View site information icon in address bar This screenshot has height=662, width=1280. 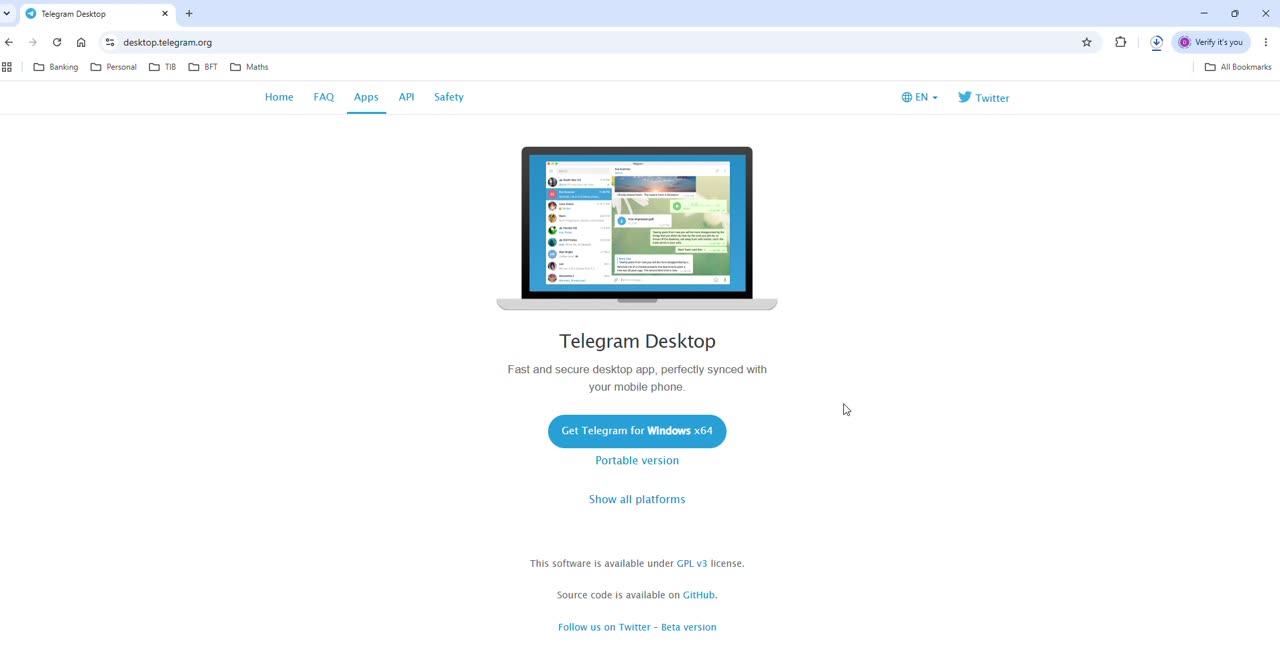(x=110, y=42)
